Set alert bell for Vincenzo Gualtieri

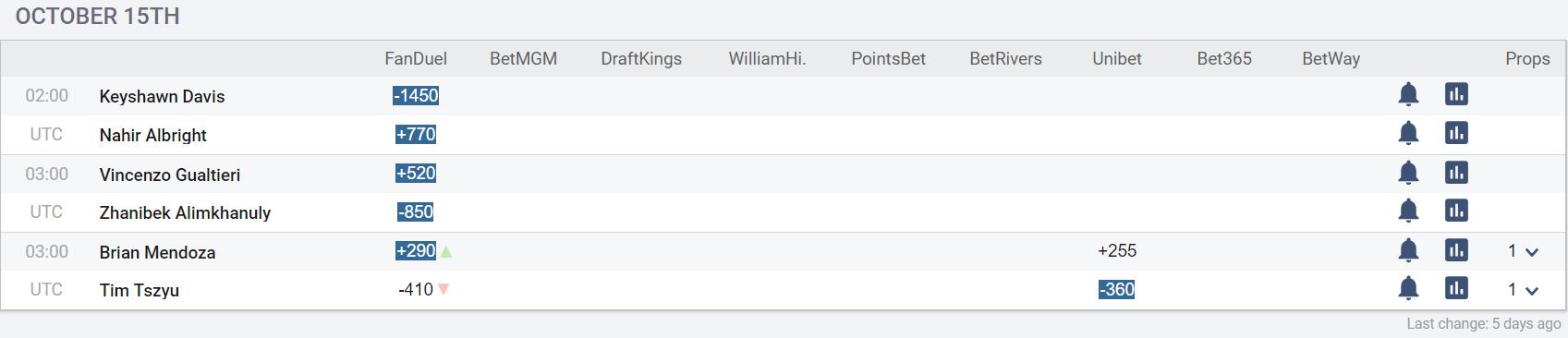(1408, 173)
